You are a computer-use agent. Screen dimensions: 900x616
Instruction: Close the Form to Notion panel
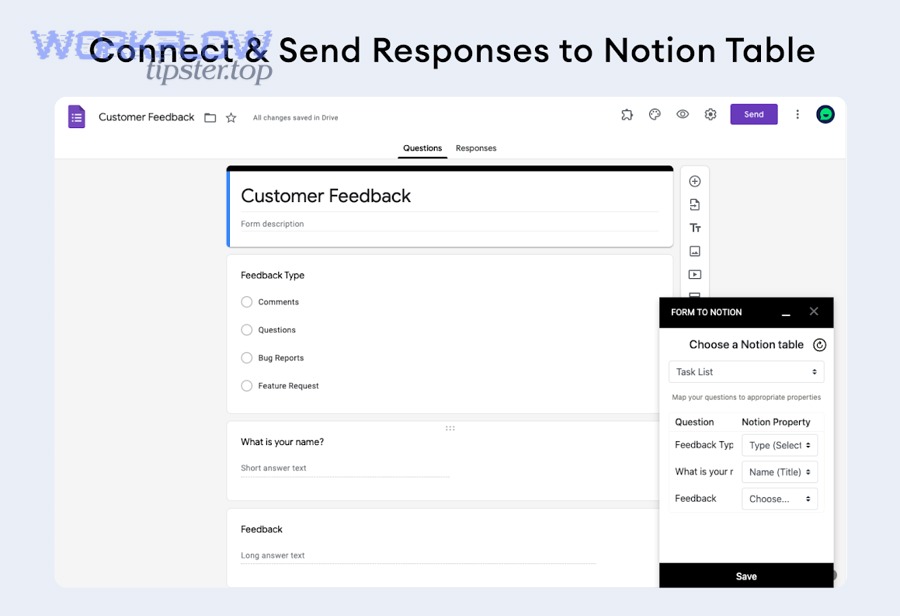tap(814, 311)
